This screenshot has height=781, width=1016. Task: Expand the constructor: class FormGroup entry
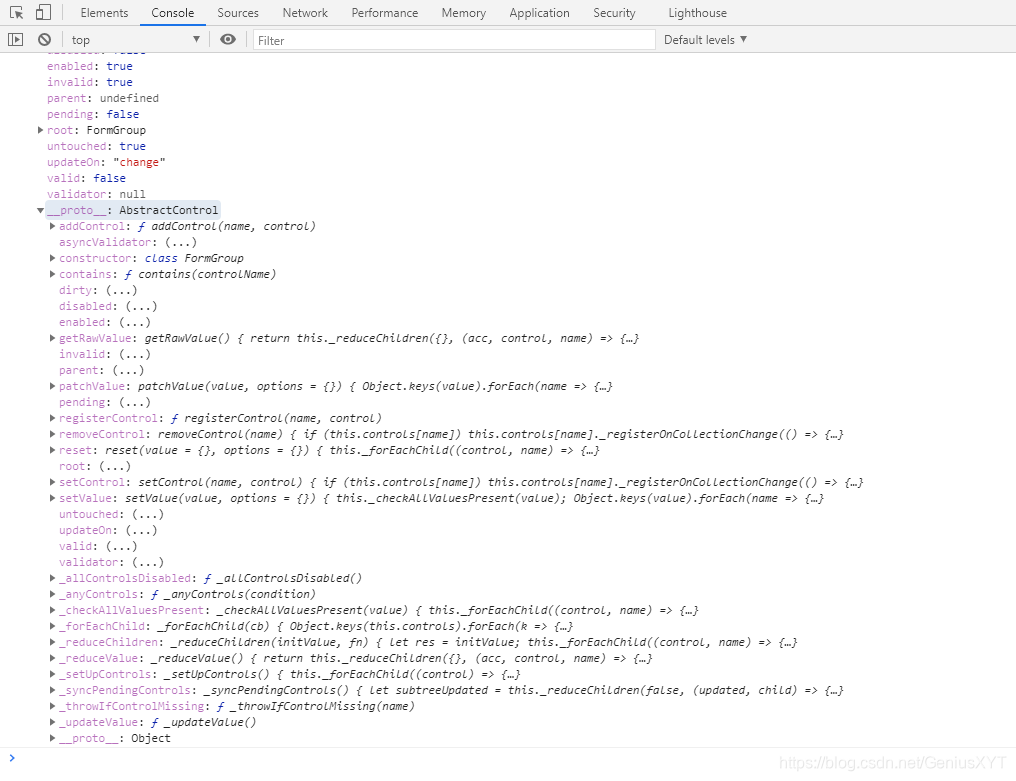(x=52, y=258)
